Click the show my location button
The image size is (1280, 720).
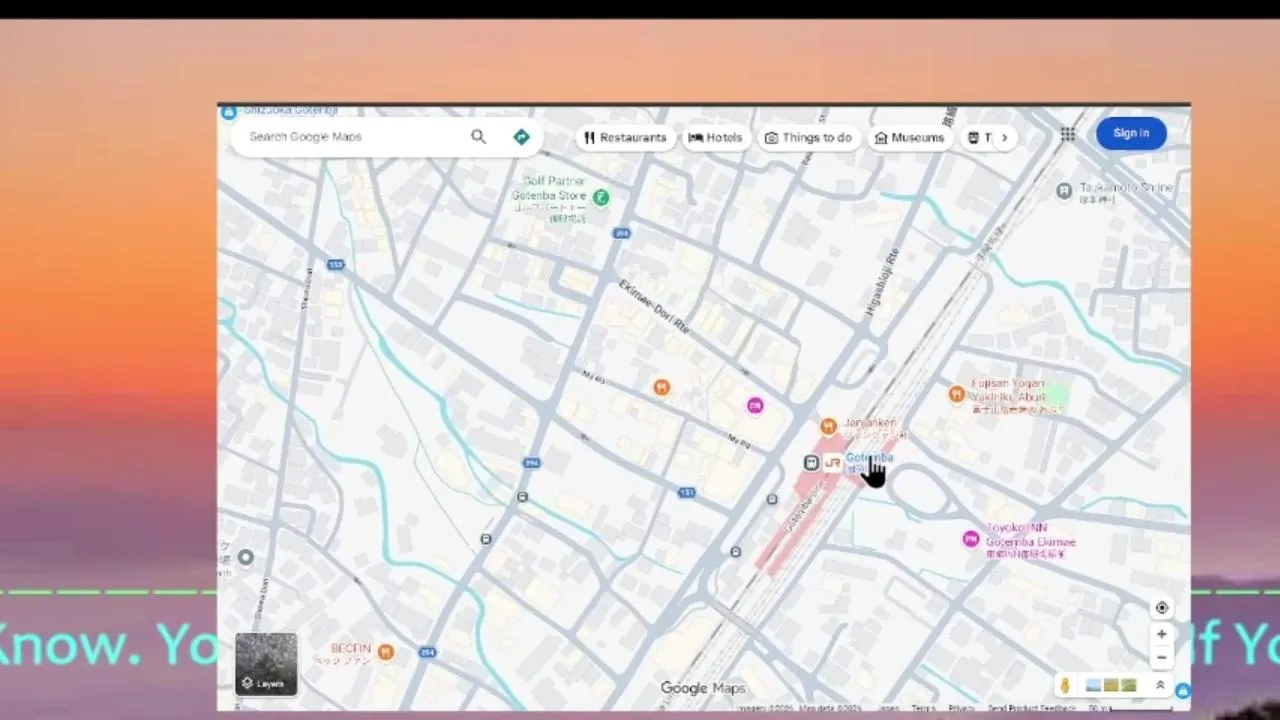pos(1161,608)
